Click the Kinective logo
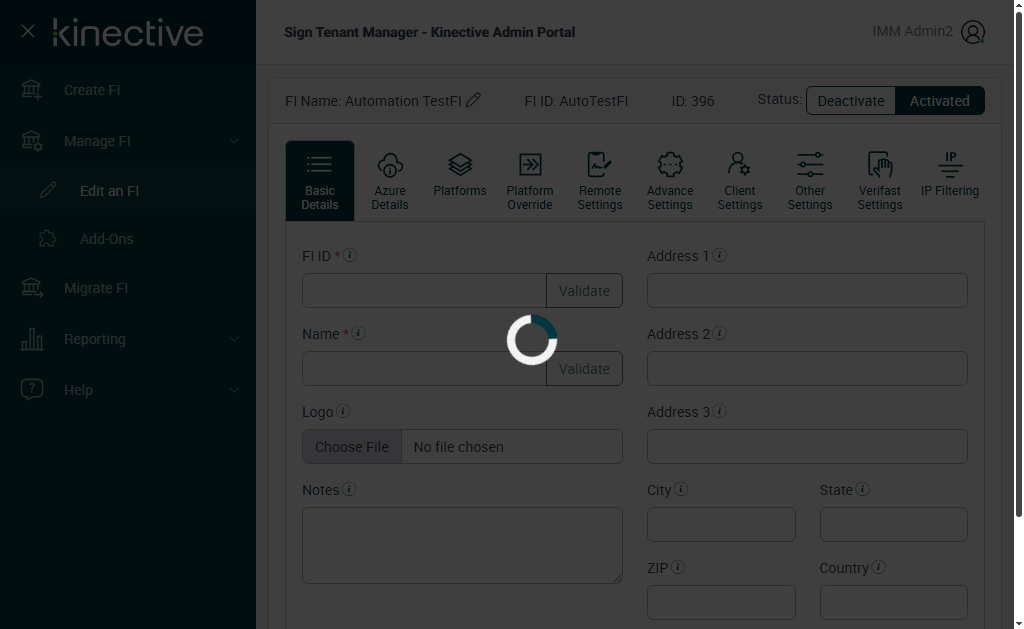 pos(128,32)
